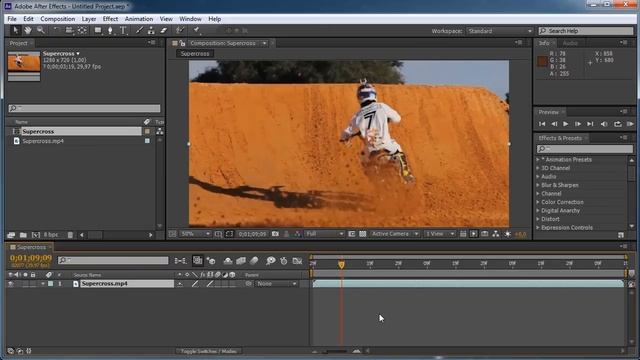
Task: Select the Selection arrow tool
Action: 16,30
